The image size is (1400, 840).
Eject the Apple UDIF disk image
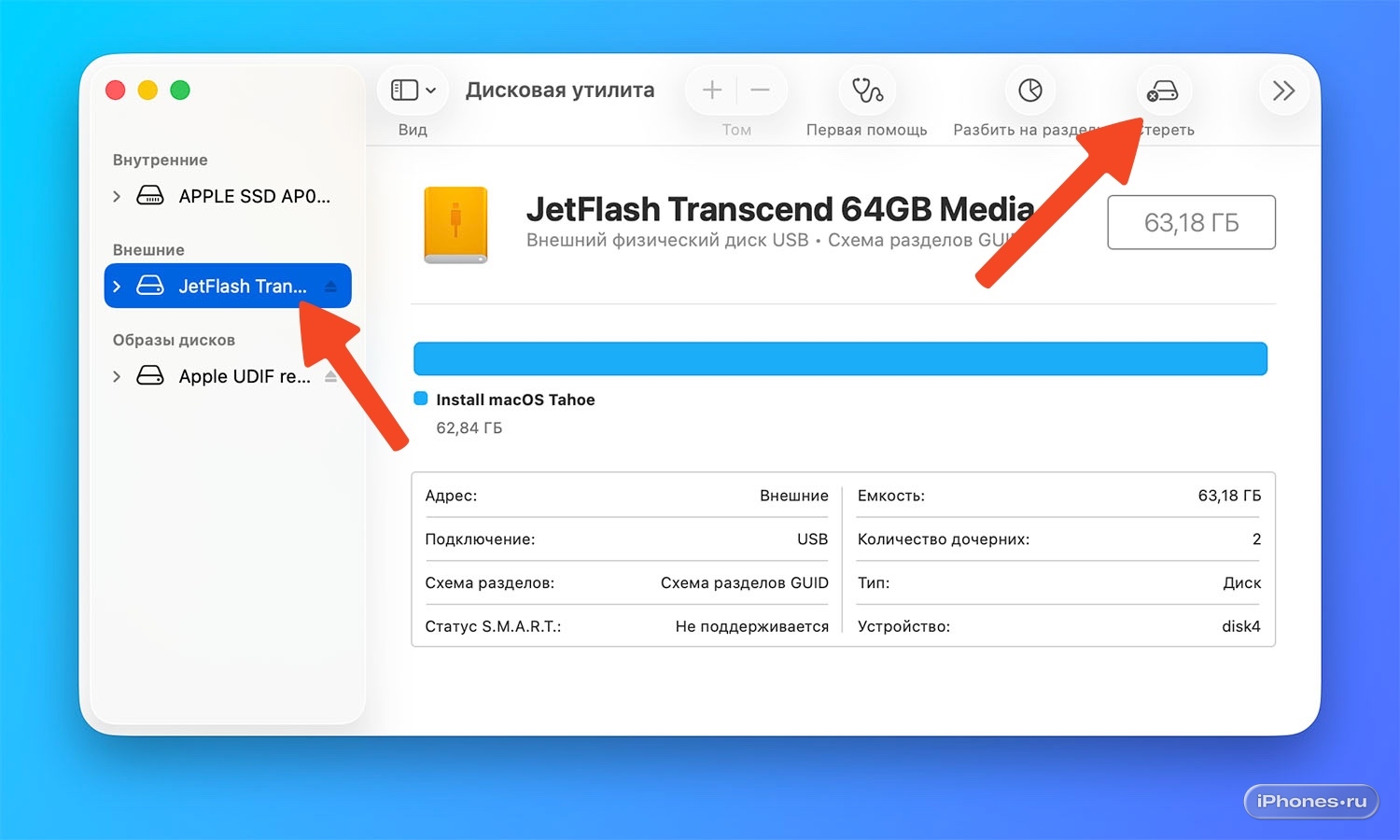330,376
